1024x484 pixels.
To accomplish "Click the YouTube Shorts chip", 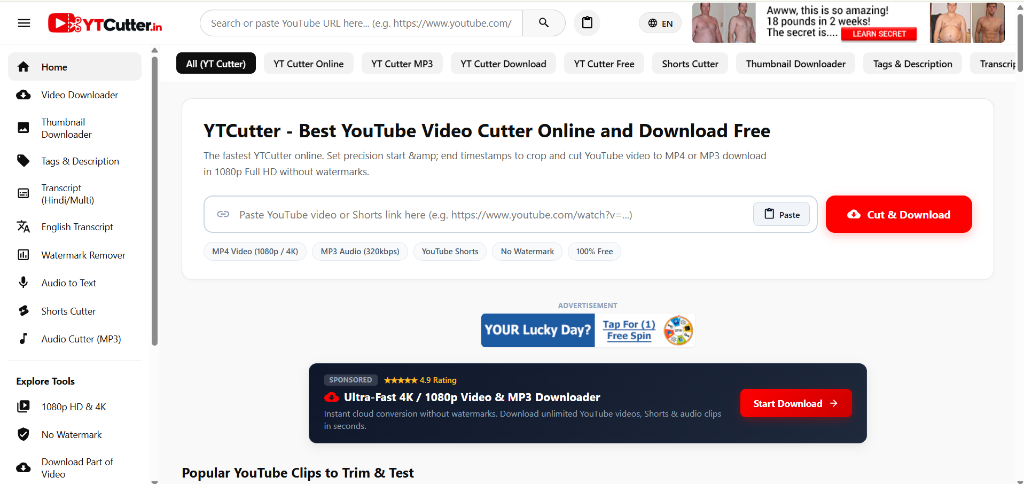I will click(x=450, y=251).
